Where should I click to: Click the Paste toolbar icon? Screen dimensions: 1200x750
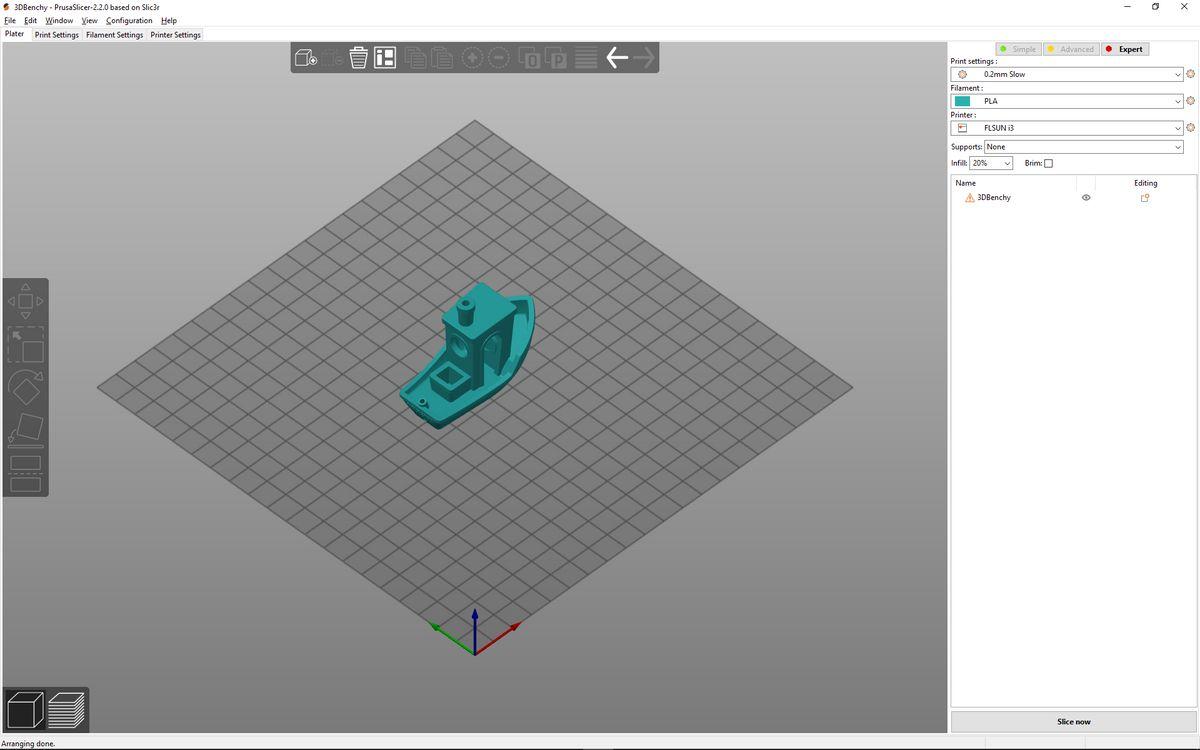[x=441, y=58]
